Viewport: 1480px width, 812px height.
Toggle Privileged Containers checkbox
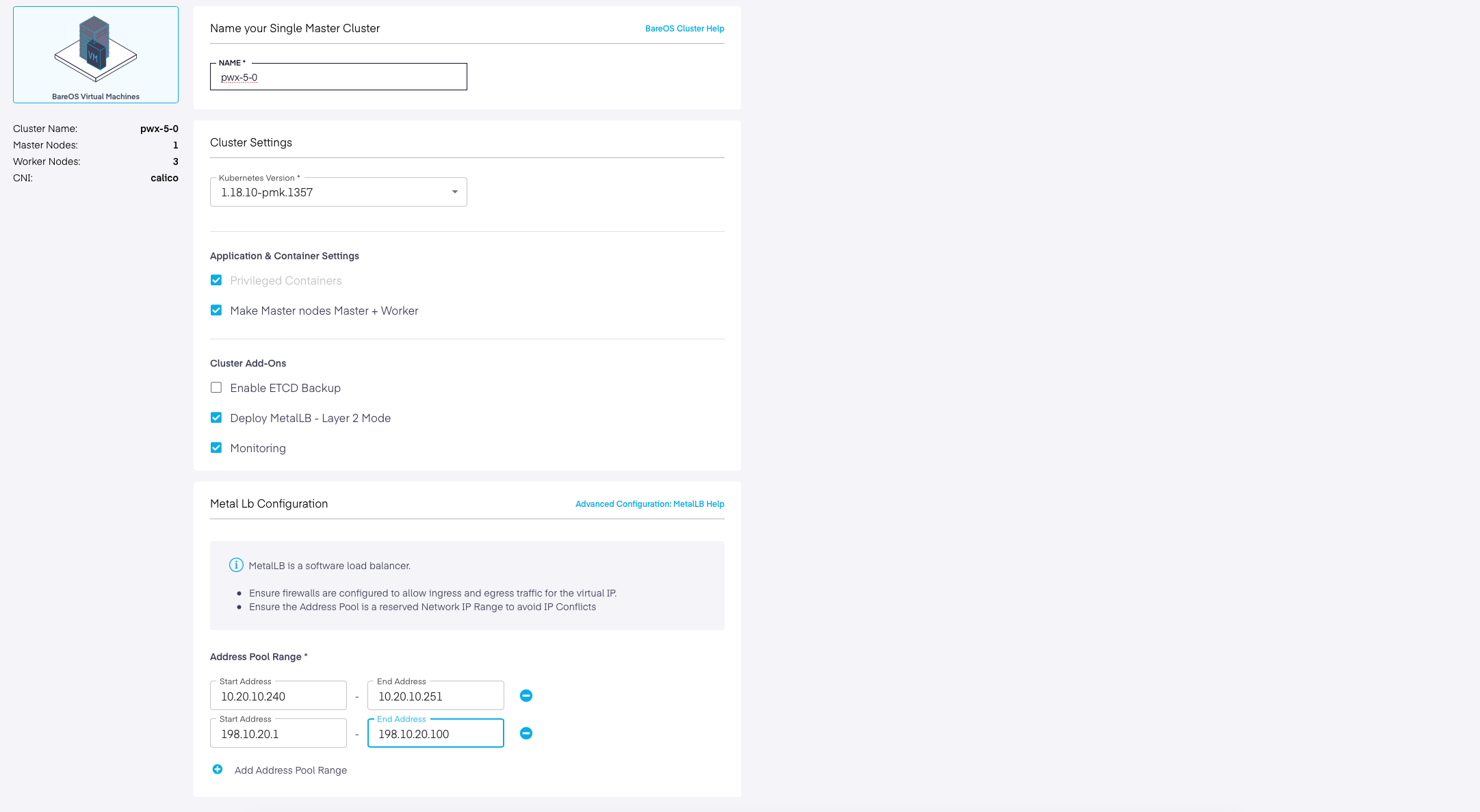pyautogui.click(x=216, y=280)
